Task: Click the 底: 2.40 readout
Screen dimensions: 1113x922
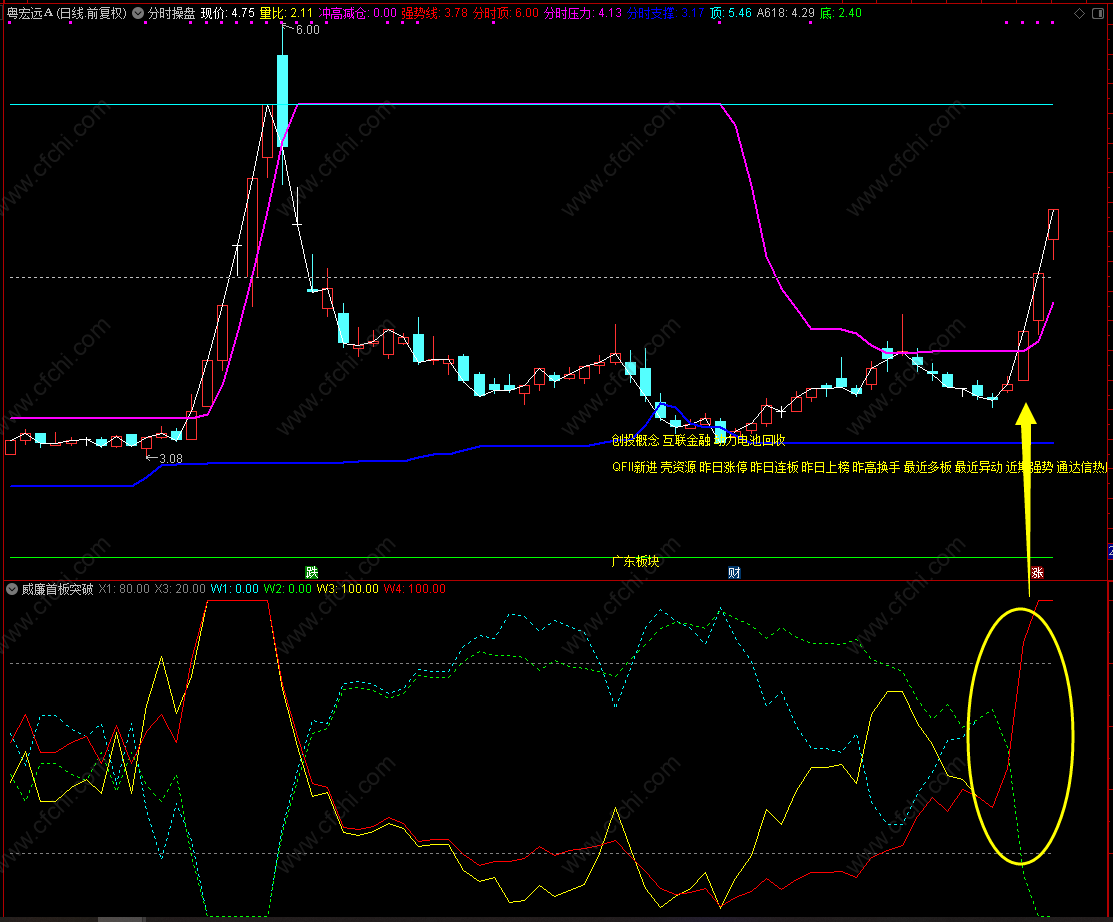Action: click(840, 13)
